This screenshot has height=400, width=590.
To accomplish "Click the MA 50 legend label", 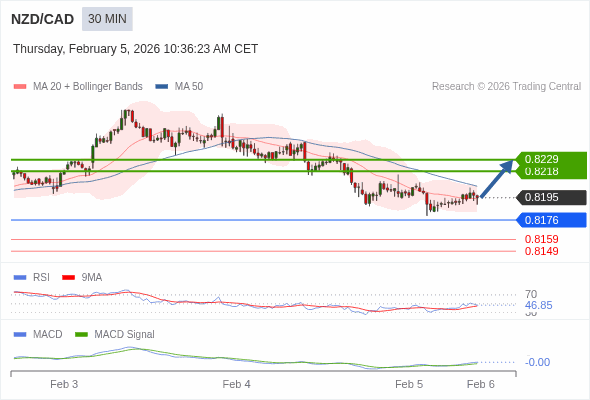I will point(189,87).
